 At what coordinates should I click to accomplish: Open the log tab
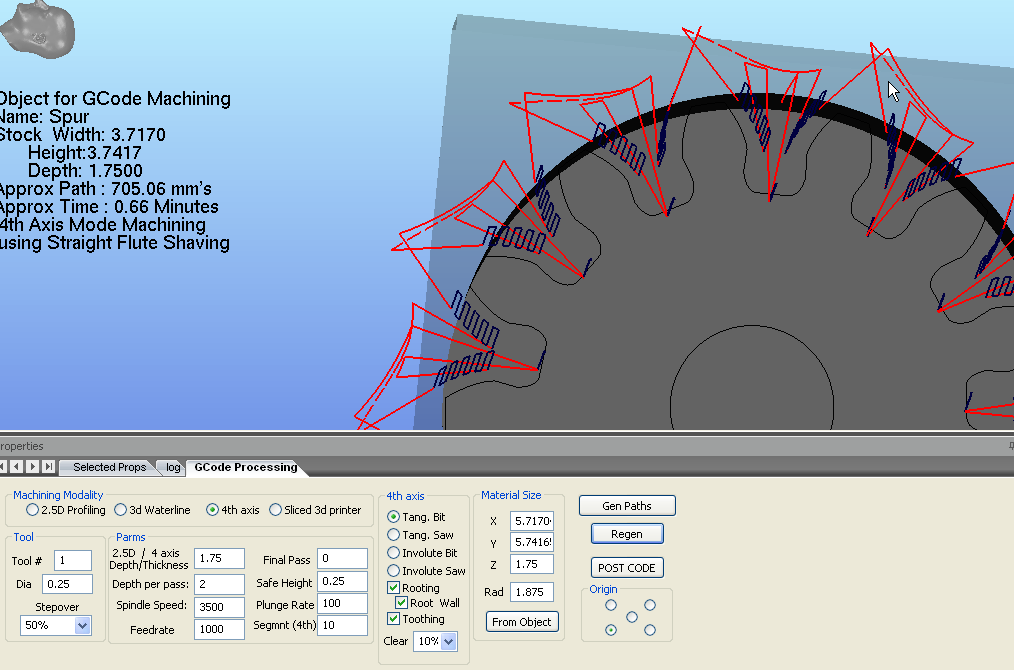click(173, 467)
